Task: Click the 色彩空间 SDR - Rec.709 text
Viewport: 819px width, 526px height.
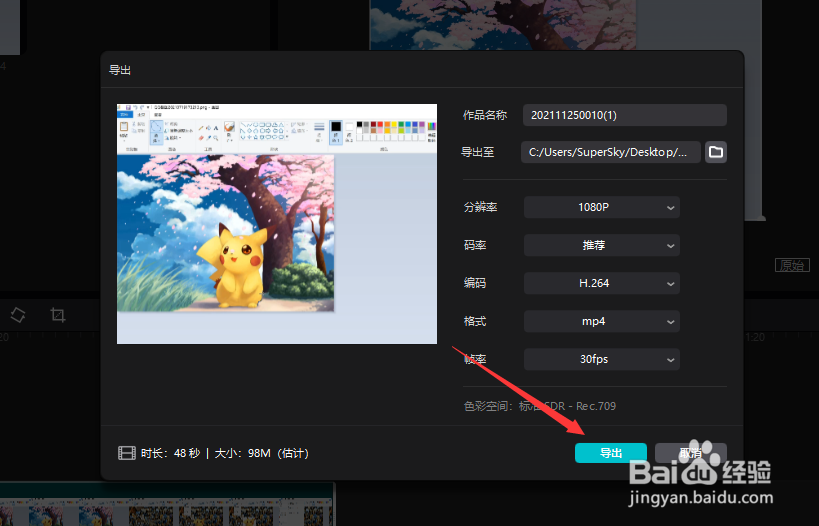Action: tap(540, 406)
